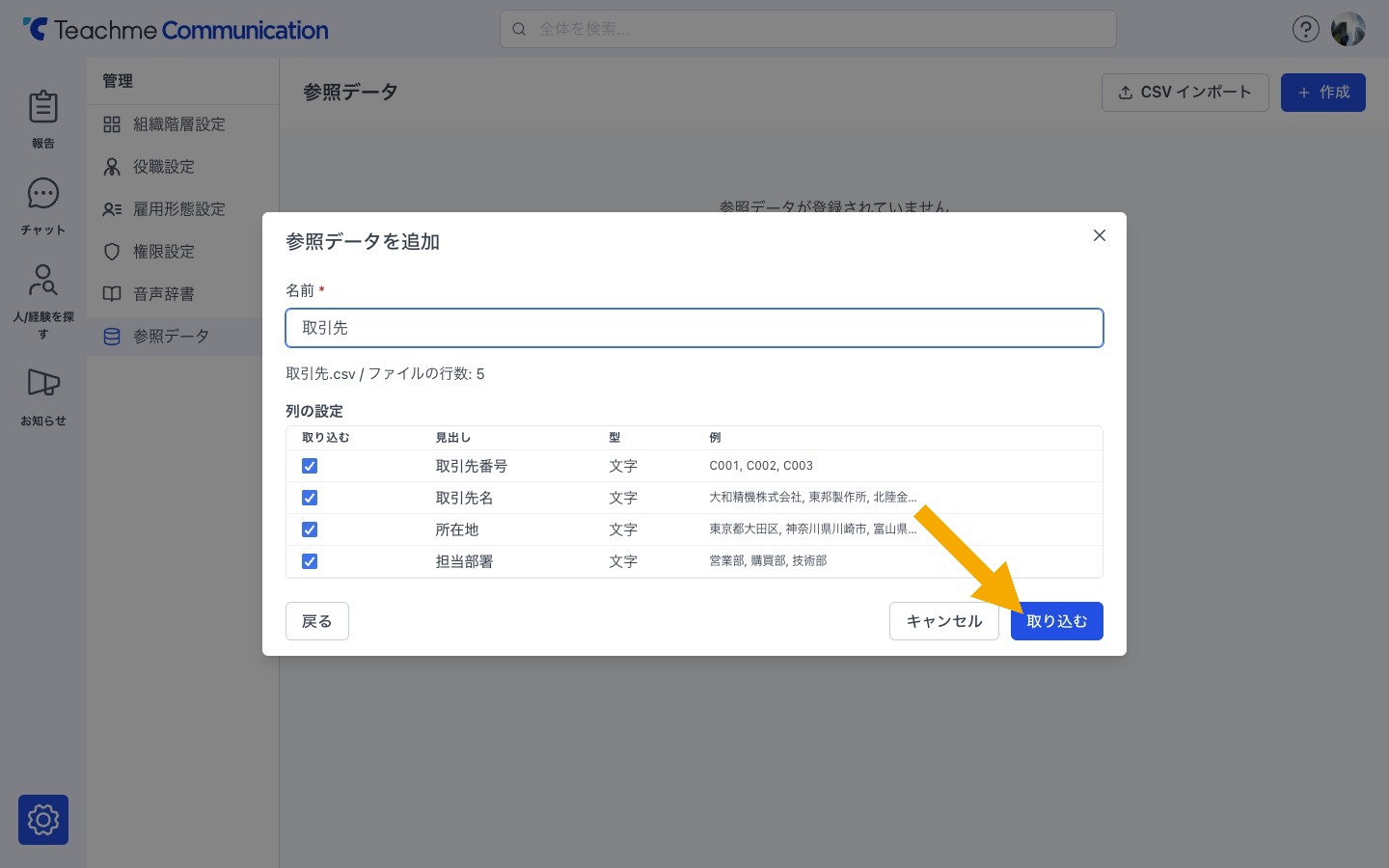Open the チャット chat icon

coord(43,205)
